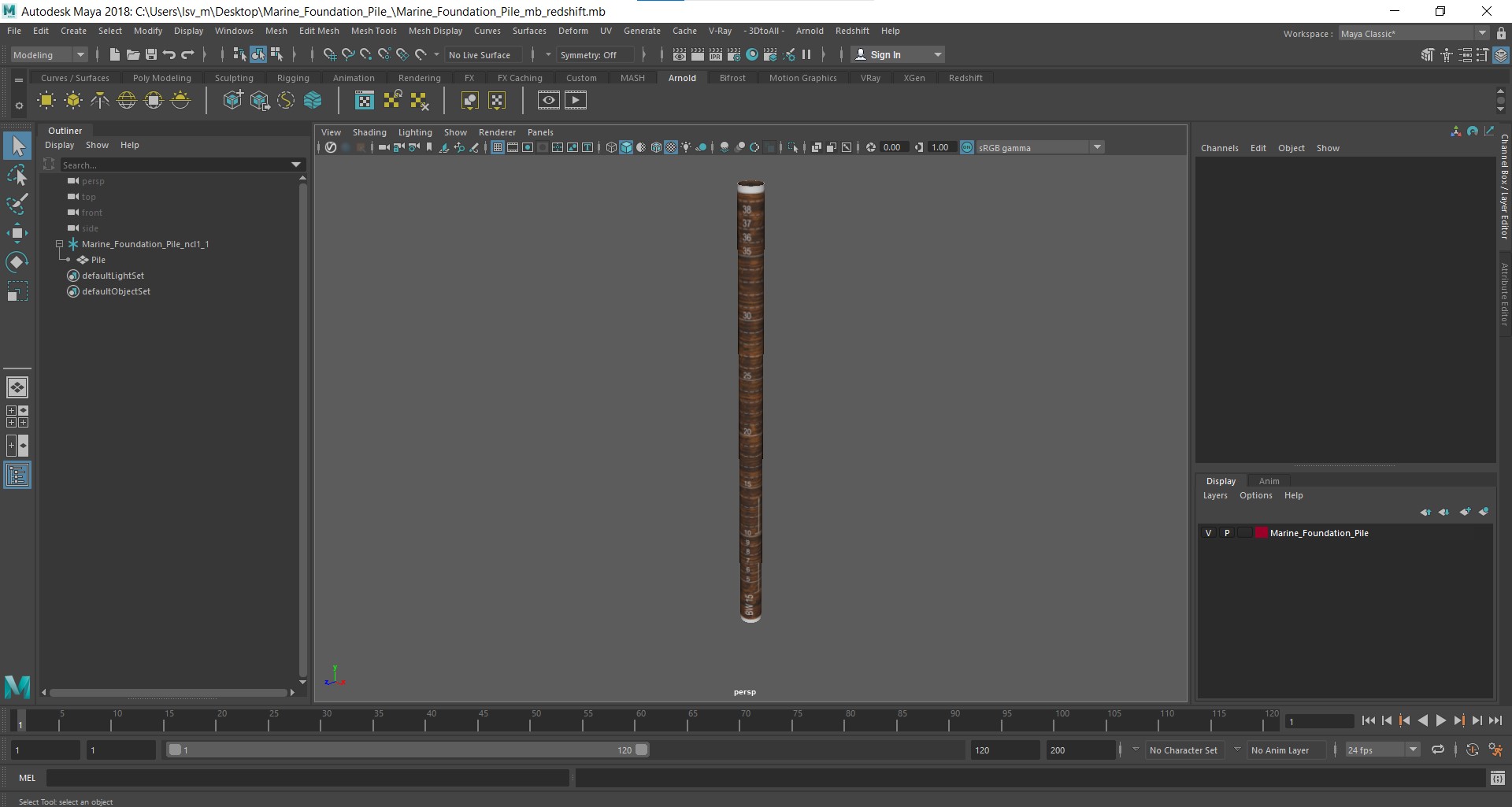Select the Pile node in the Outliner
1512x807 pixels.
[98, 260]
